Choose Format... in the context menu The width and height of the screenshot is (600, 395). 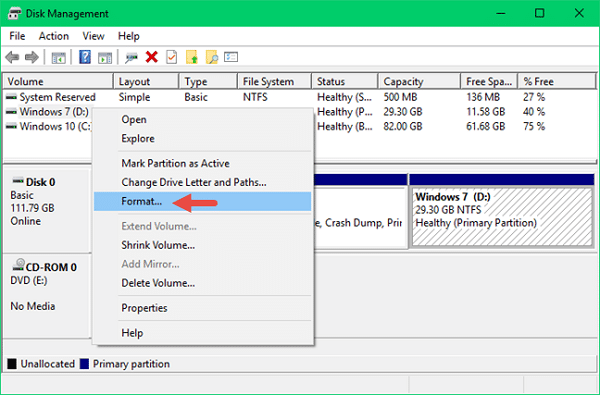point(203,201)
